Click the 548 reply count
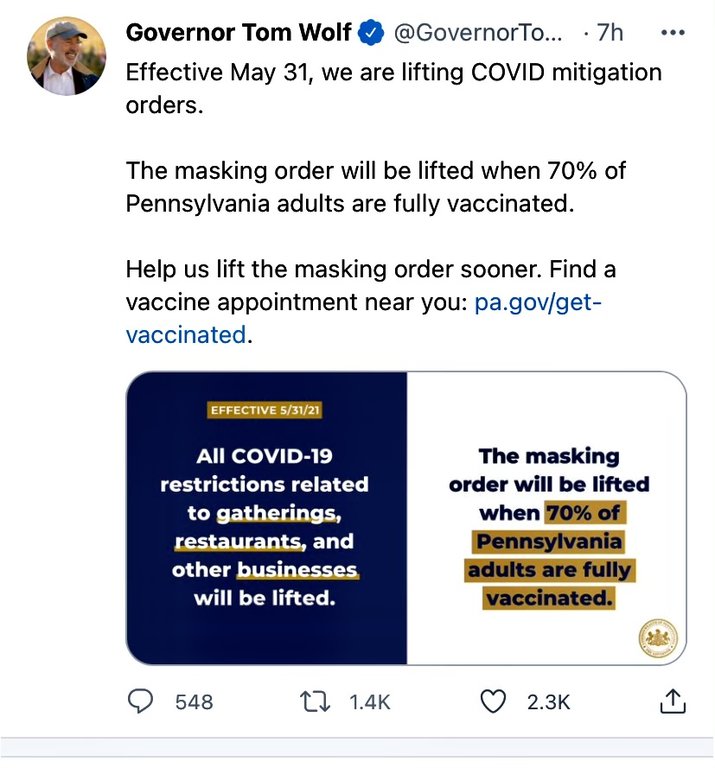The width and height of the screenshot is (715, 768). pos(194,702)
